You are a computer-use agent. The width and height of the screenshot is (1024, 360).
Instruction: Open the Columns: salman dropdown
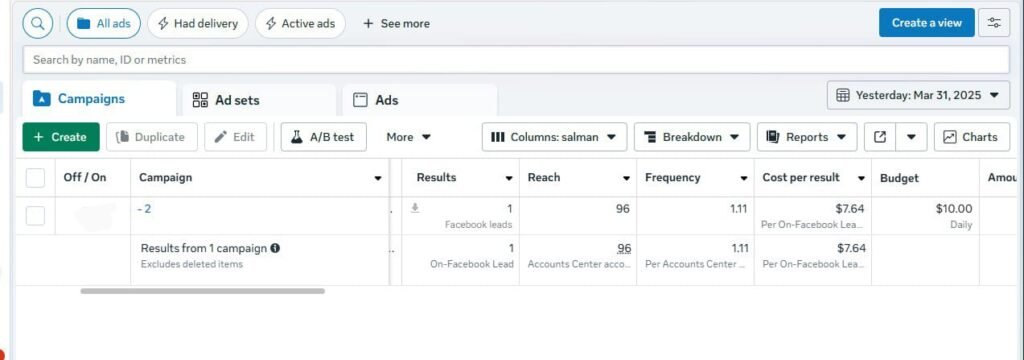pos(554,137)
